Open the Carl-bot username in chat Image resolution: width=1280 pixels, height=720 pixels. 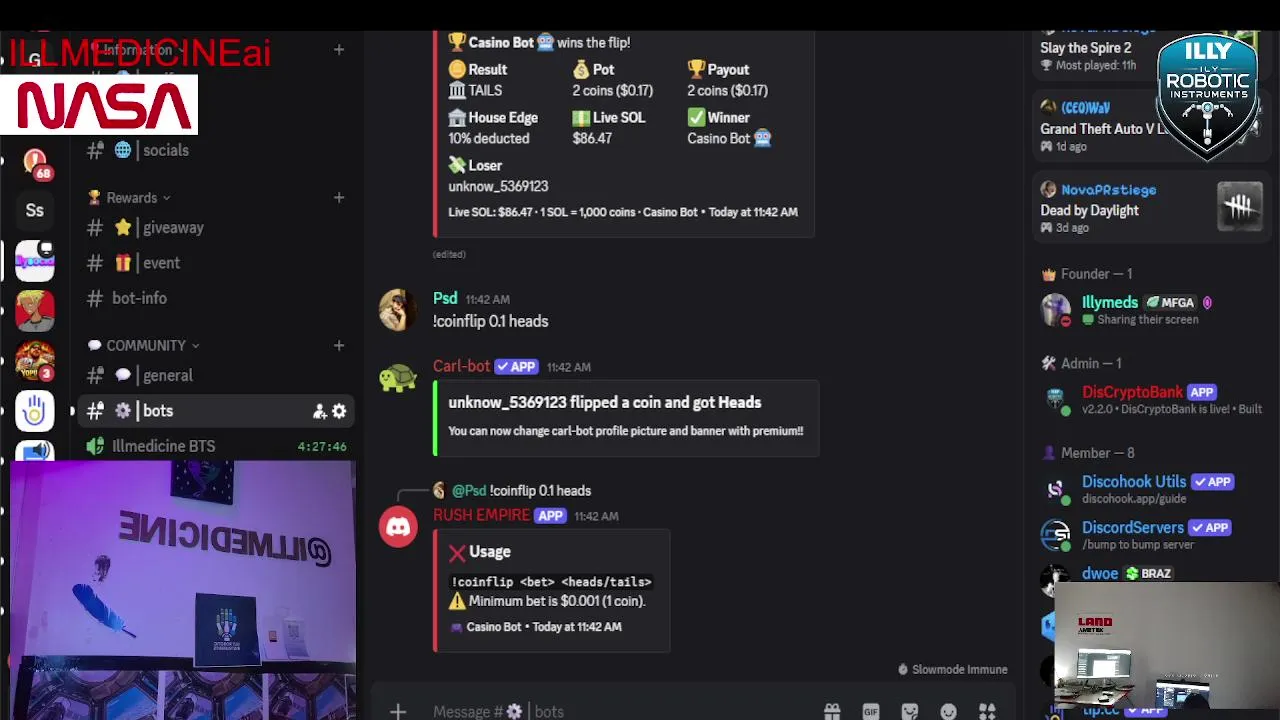coord(461,366)
